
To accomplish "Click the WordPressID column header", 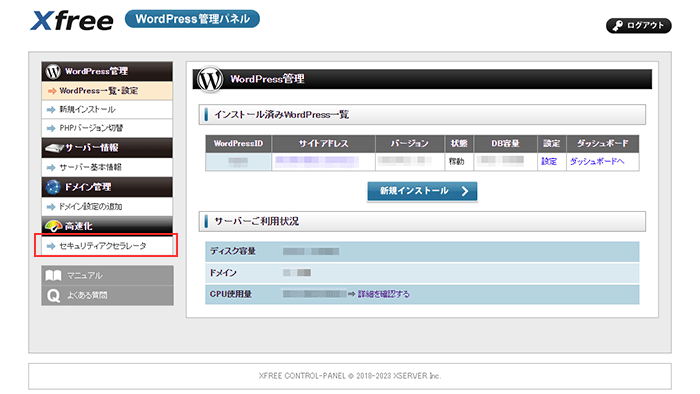I will pyautogui.click(x=238, y=144).
